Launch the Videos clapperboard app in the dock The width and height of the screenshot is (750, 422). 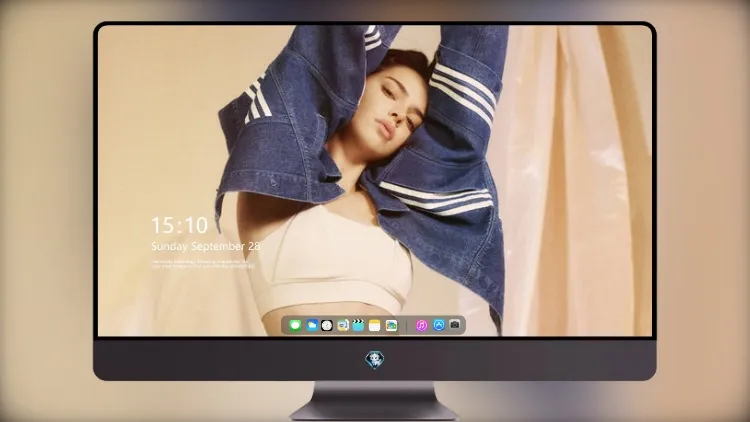358,325
